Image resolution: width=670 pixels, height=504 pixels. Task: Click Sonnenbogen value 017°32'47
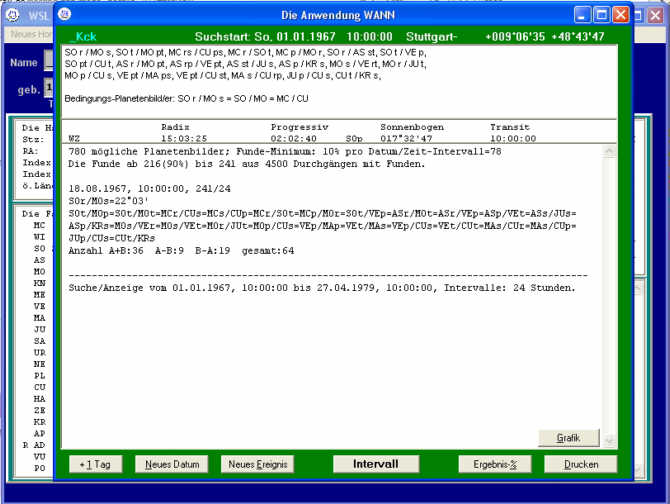click(x=406, y=138)
